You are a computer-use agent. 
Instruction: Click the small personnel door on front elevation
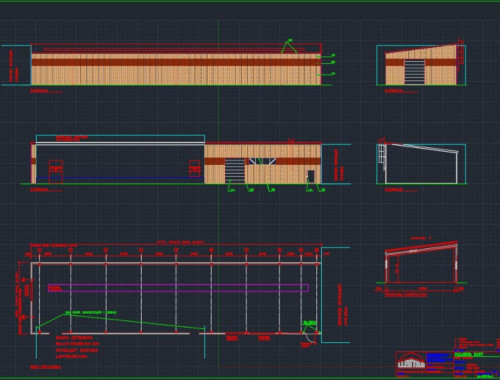coord(311,176)
